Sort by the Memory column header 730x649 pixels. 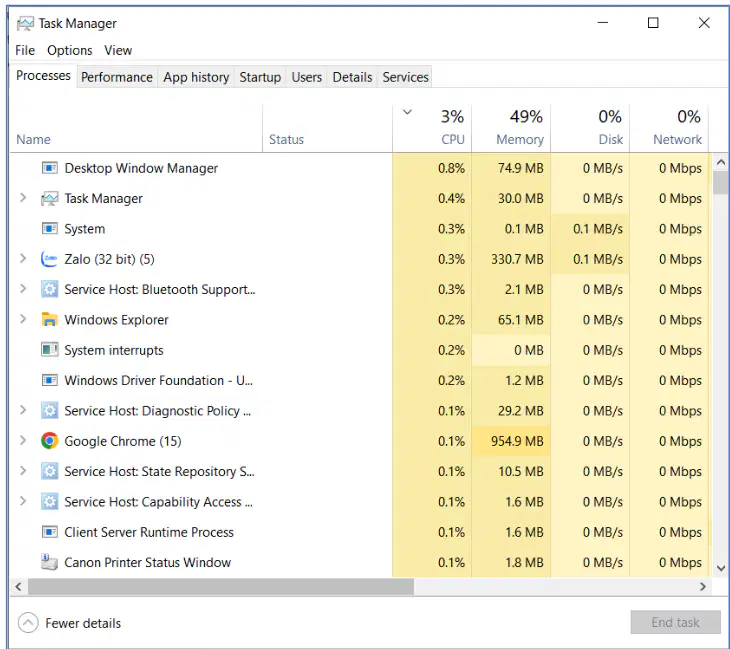(511, 128)
